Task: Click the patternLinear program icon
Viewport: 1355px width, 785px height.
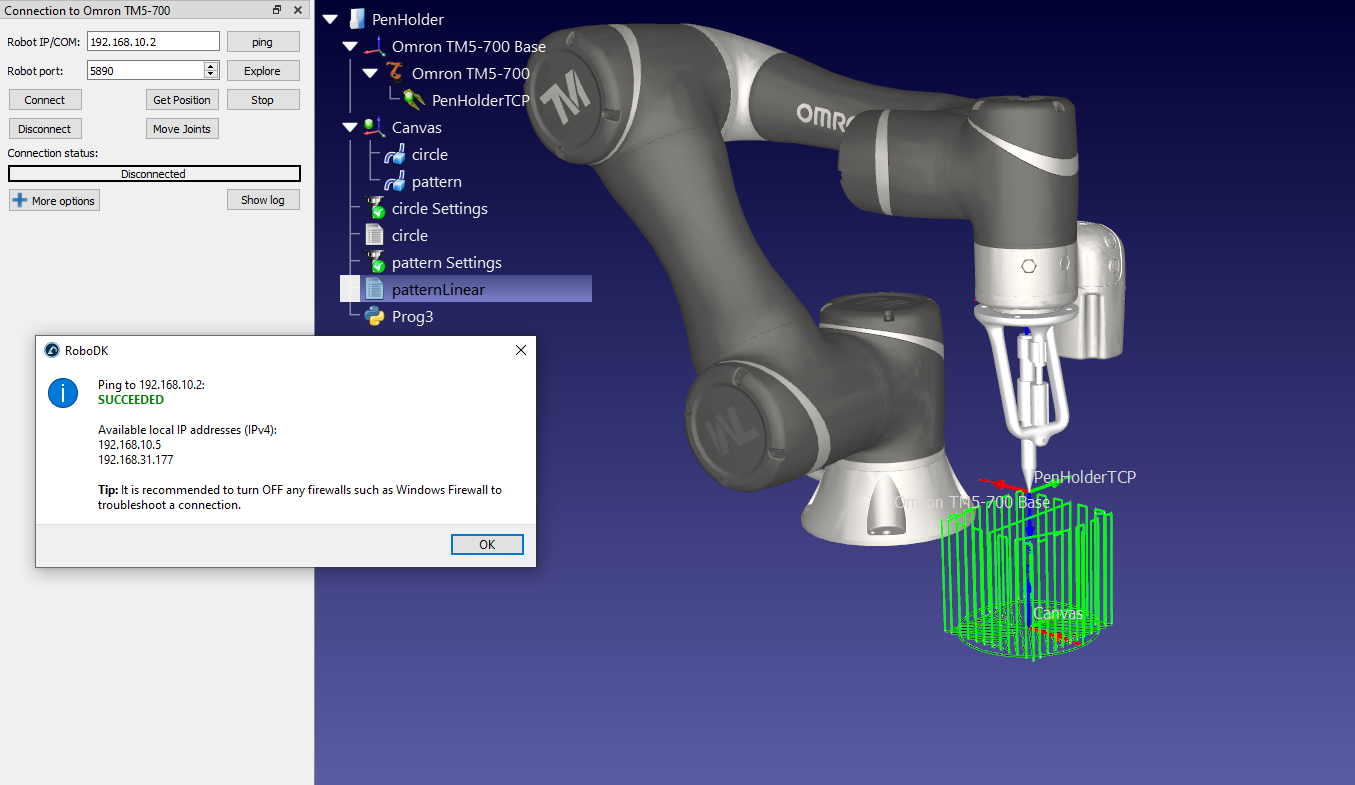Action: point(375,290)
